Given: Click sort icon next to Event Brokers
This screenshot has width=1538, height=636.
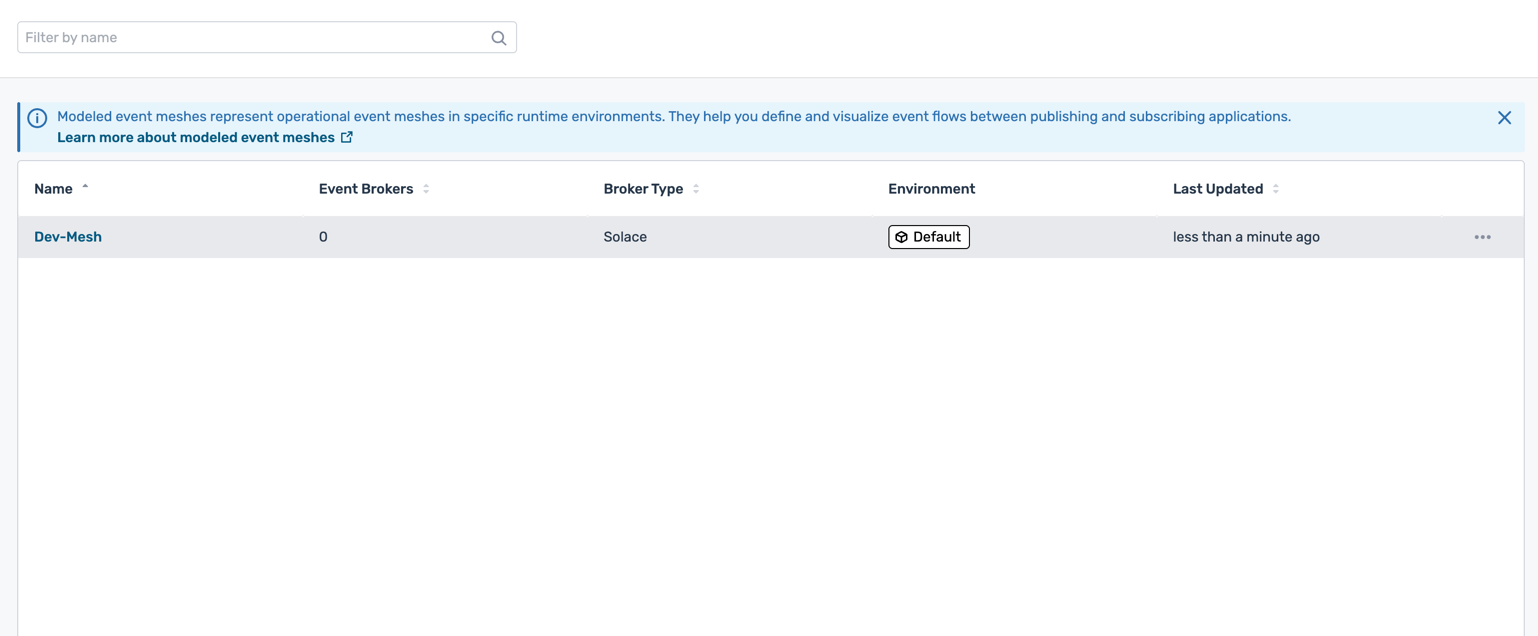Looking at the screenshot, I should (426, 189).
